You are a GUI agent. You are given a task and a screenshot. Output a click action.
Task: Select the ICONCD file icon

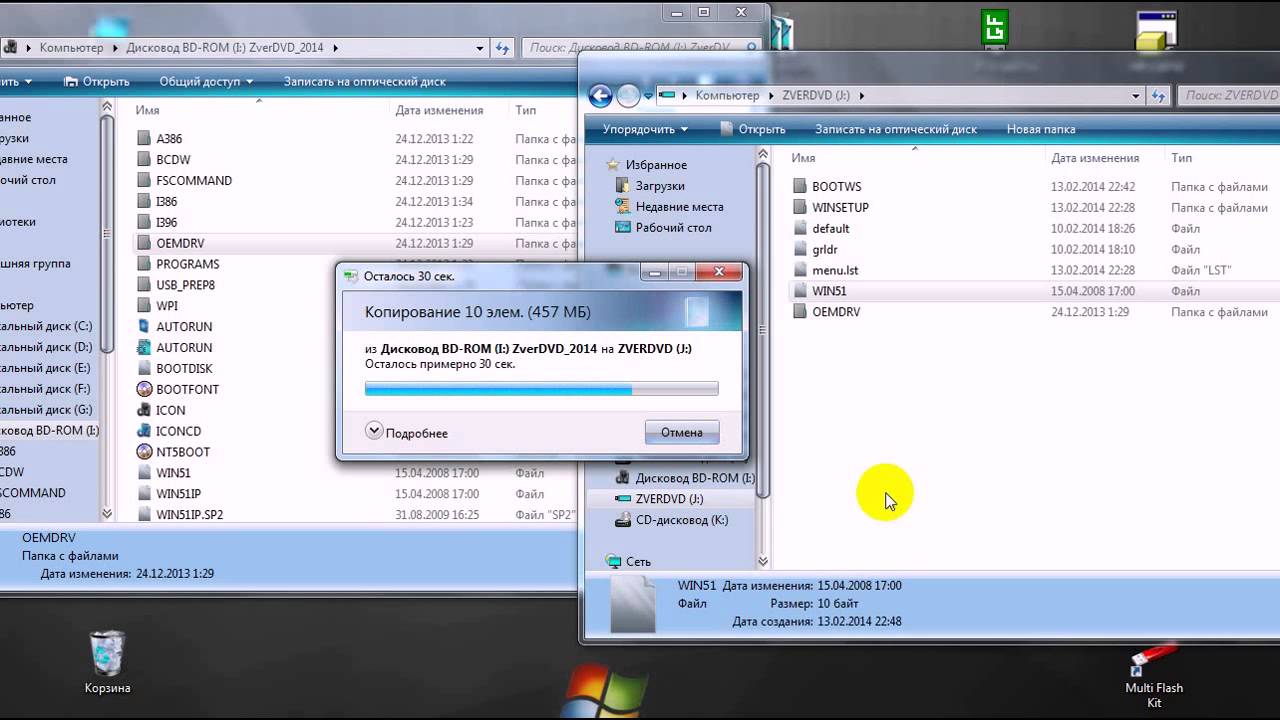coord(143,431)
